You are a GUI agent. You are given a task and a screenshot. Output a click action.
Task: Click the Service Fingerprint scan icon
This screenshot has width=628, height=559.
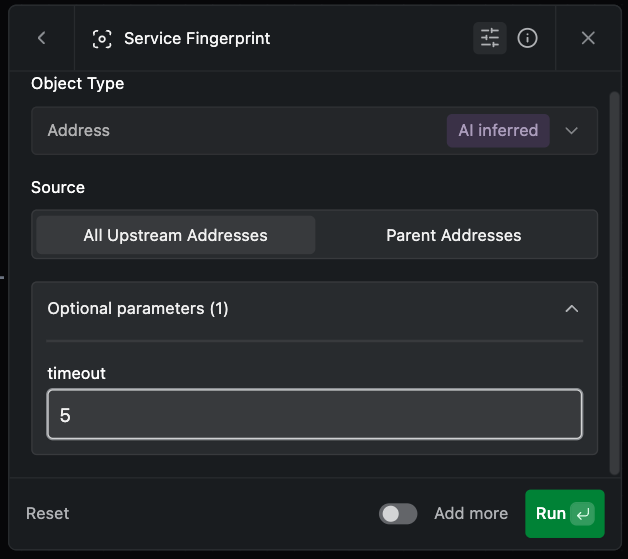click(x=101, y=39)
